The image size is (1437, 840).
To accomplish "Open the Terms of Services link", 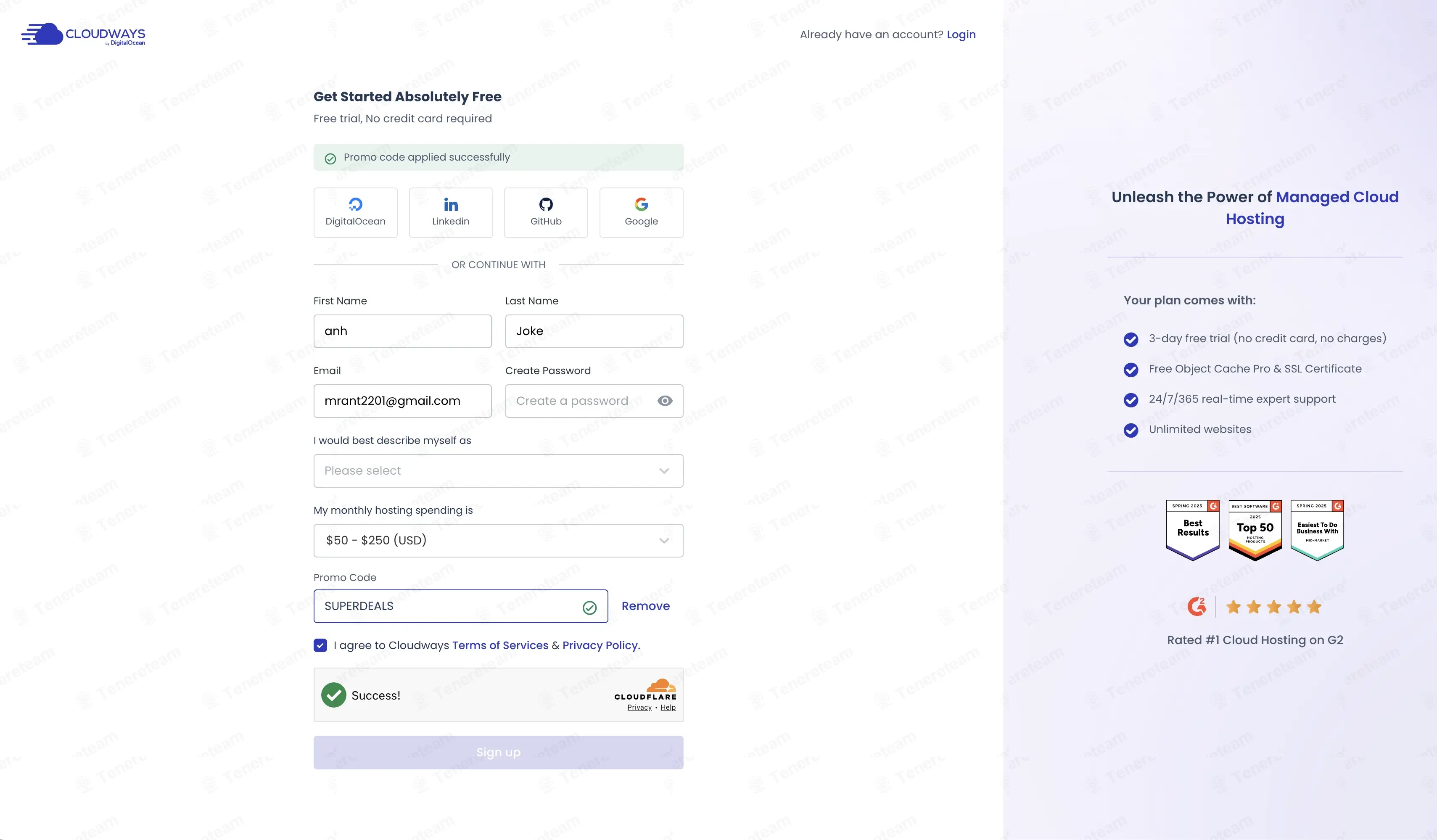I will point(500,645).
